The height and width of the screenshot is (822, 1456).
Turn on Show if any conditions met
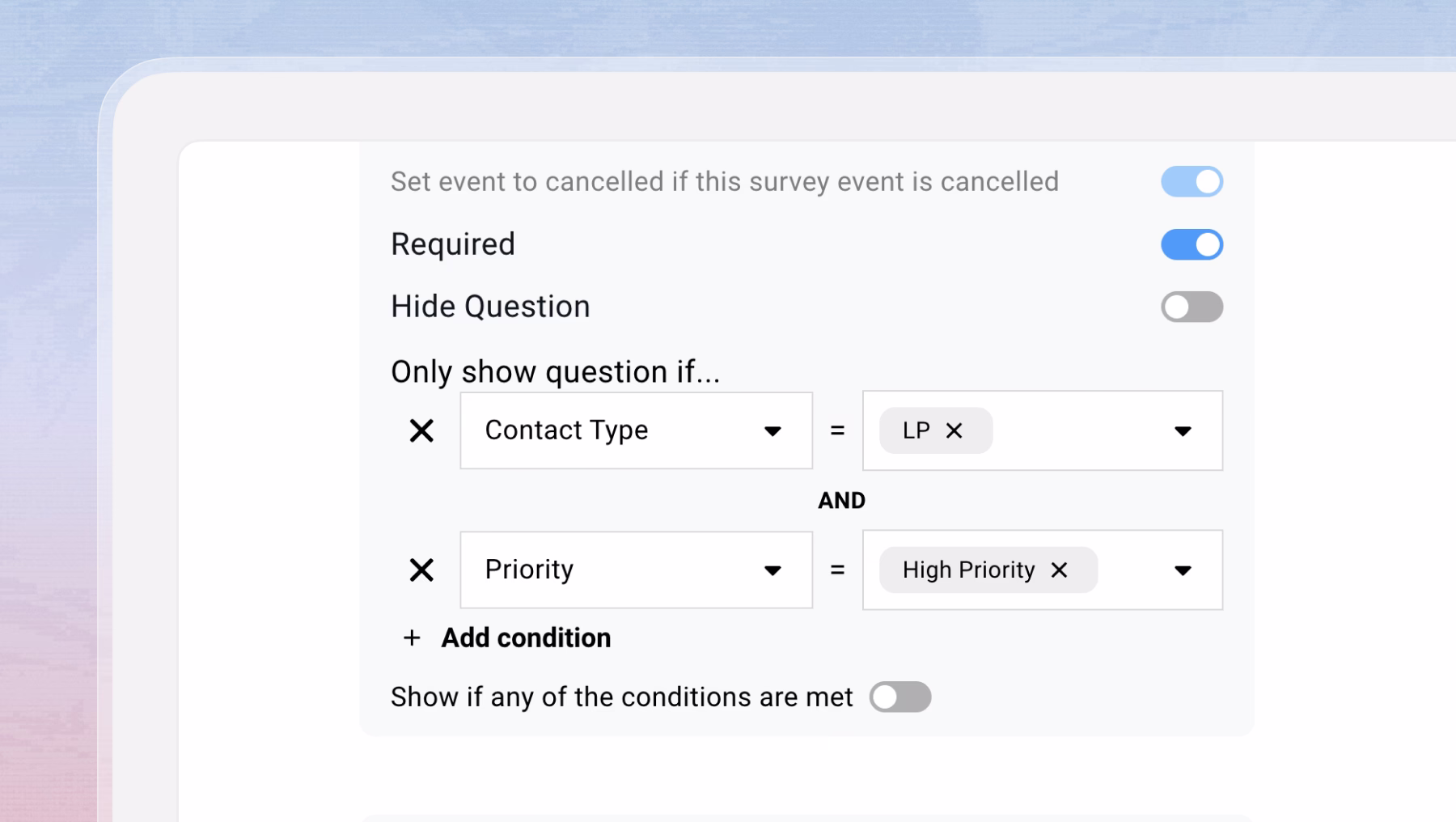pyautogui.click(x=899, y=697)
